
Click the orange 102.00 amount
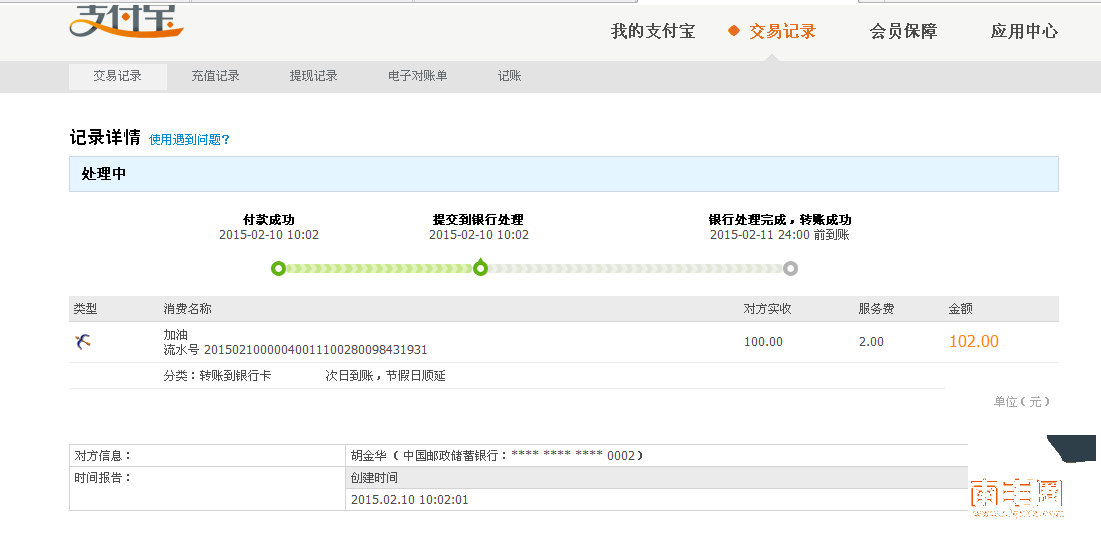click(x=973, y=342)
